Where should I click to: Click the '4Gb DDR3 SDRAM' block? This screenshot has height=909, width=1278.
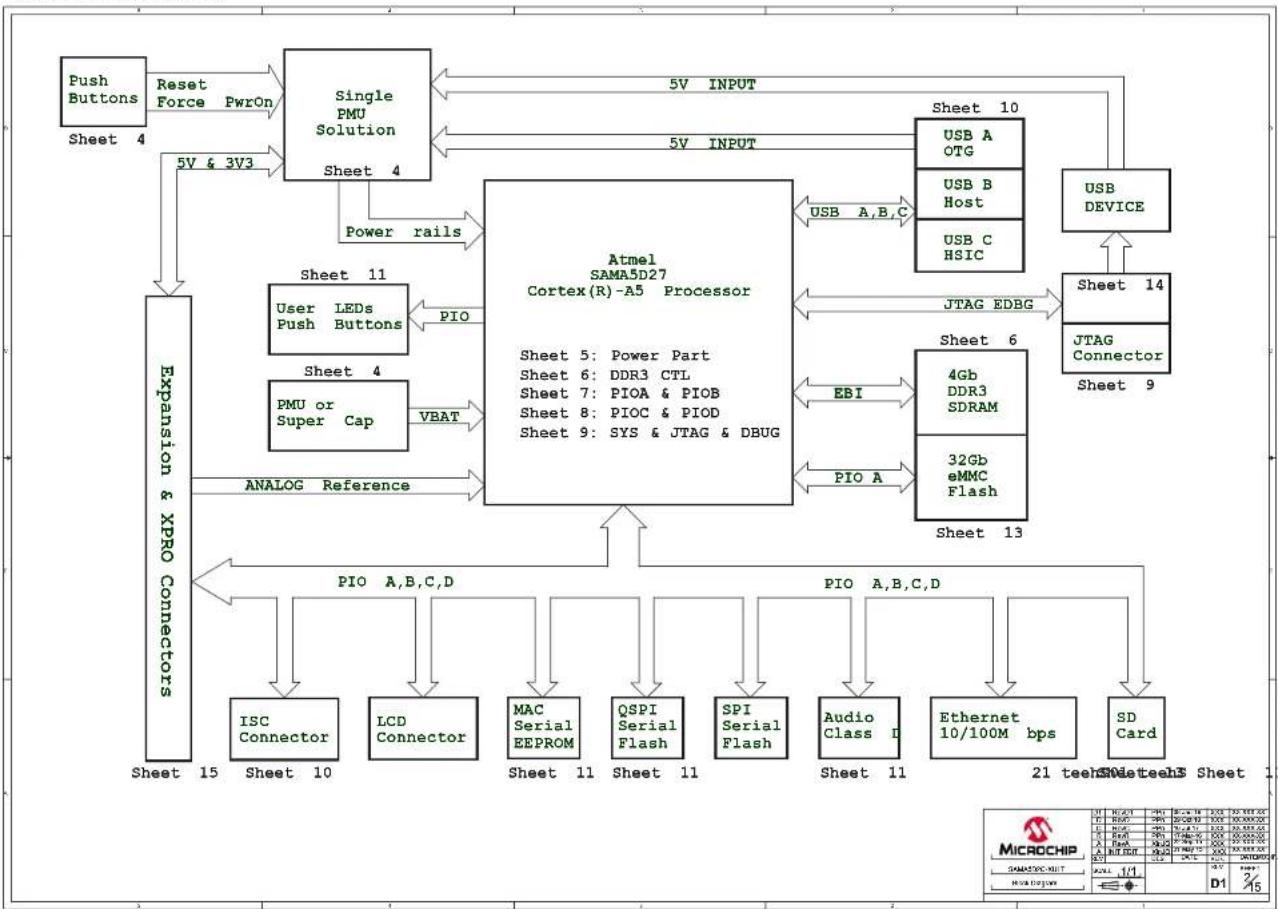click(x=970, y=391)
